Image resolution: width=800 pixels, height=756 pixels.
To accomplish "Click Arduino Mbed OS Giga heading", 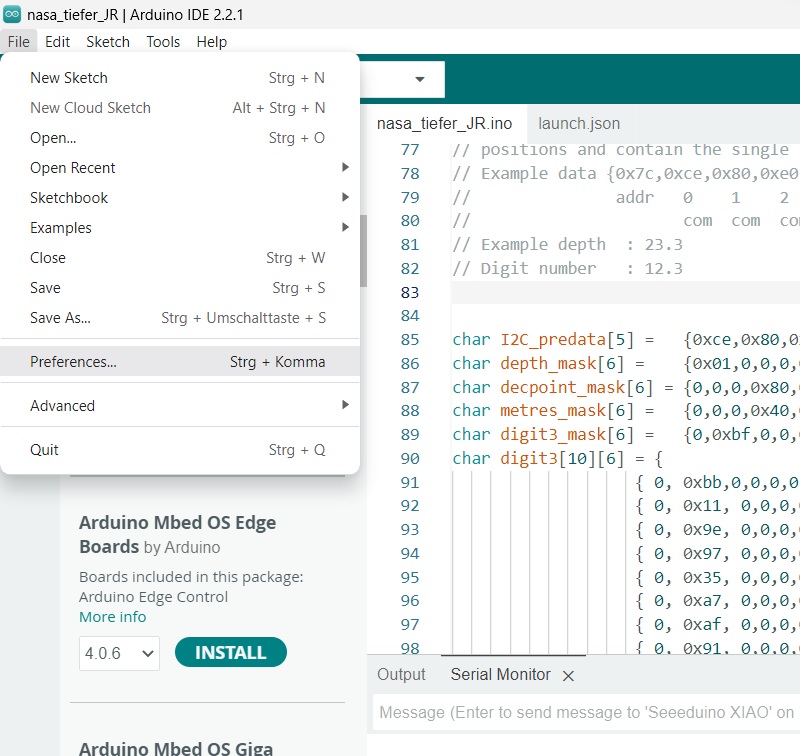I will (x=176, y=747).
